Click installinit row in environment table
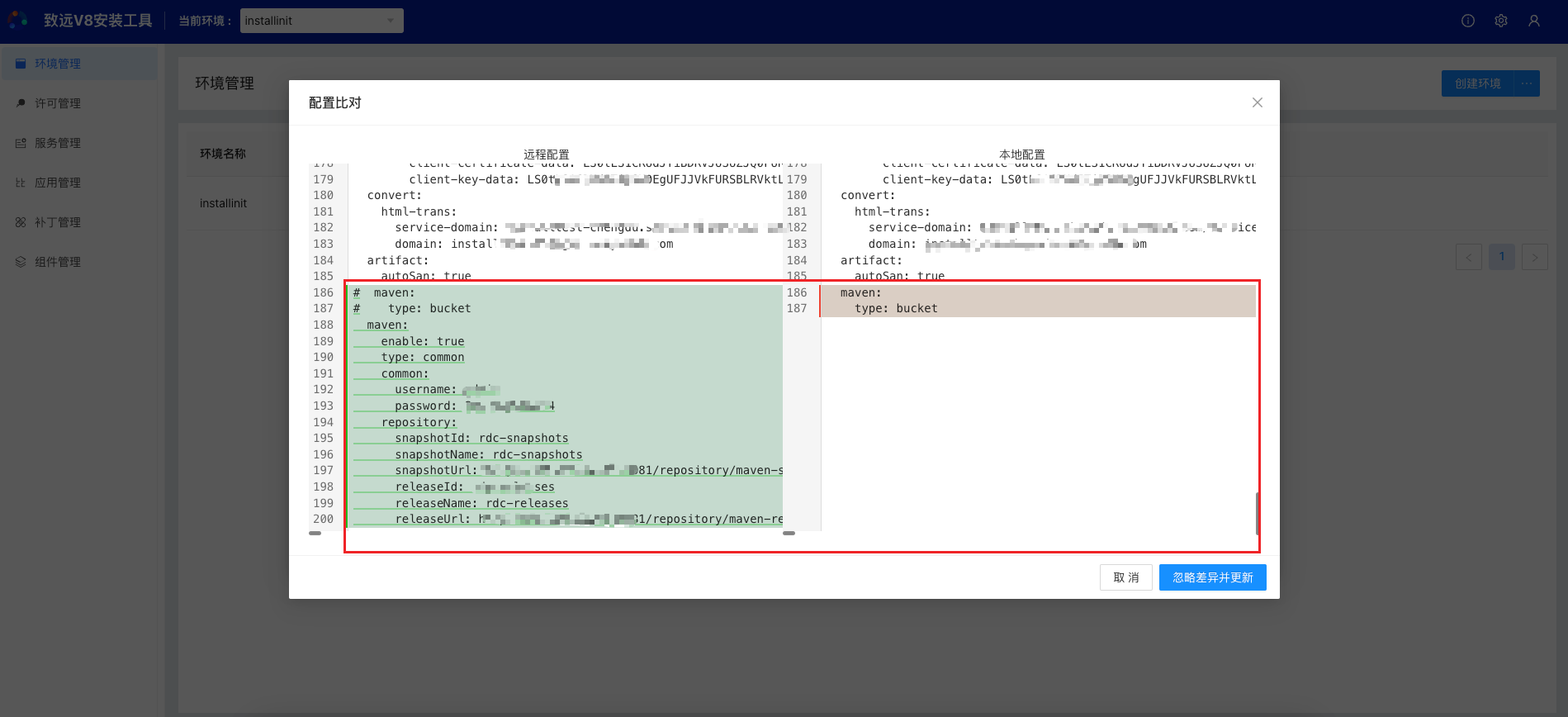Image resolution: width=1568 pixels, height=717 pixels. tap(223, 203)
